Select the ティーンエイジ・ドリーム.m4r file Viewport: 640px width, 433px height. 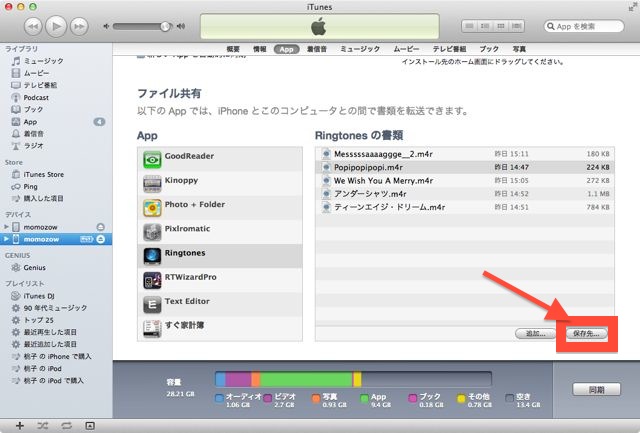465,207
